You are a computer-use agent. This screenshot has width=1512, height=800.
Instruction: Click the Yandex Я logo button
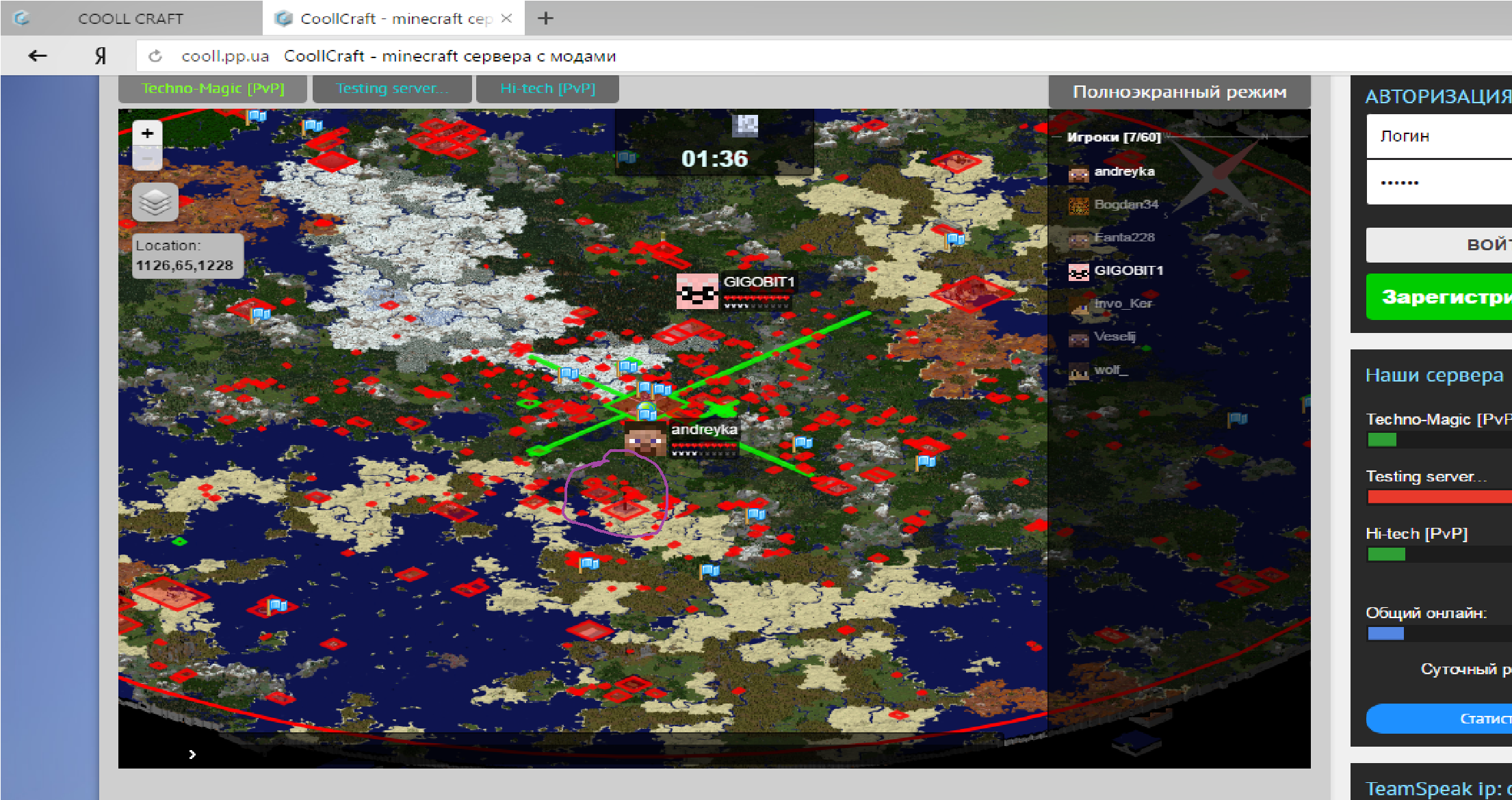[101, 56]
